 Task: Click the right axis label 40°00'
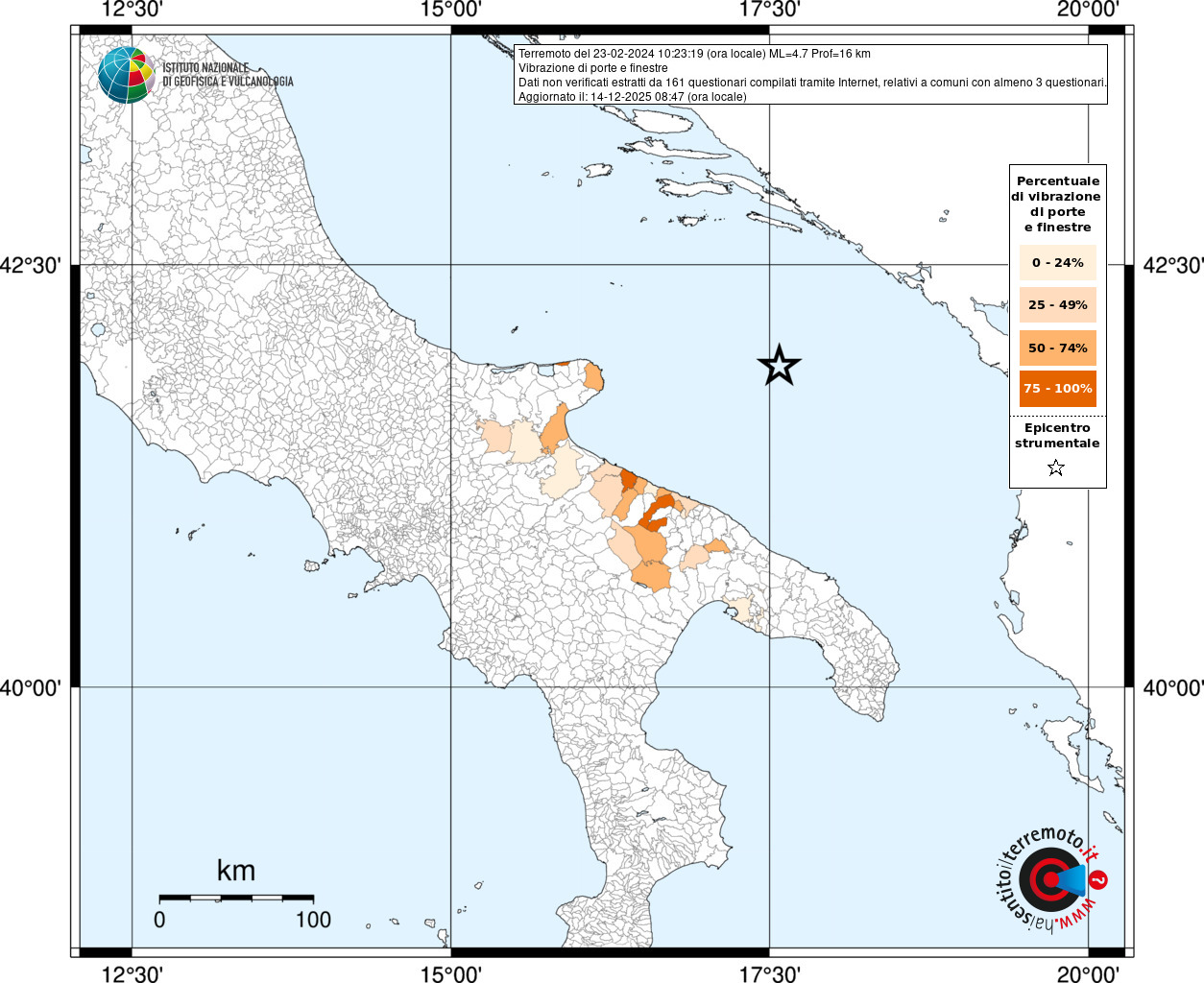pos(1172,687)
